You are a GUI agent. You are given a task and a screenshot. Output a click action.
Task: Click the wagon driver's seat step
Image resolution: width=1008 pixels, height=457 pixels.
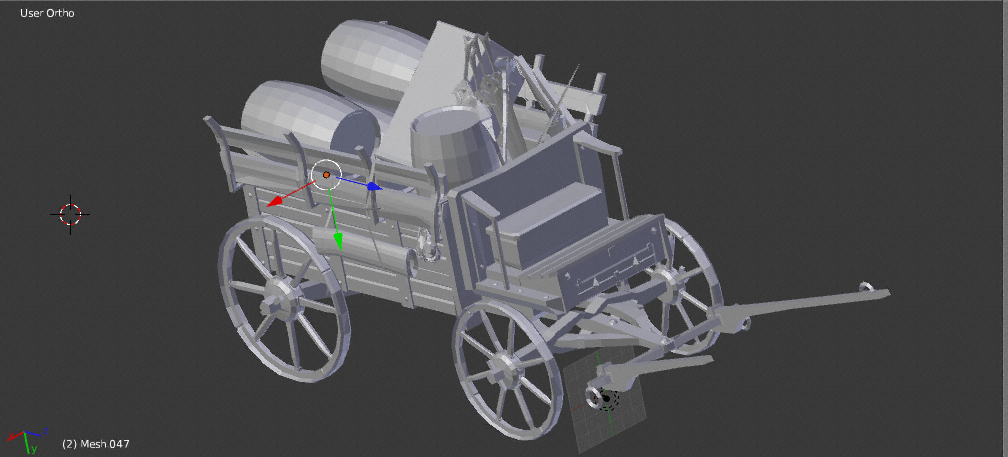[x=545, y=215]
